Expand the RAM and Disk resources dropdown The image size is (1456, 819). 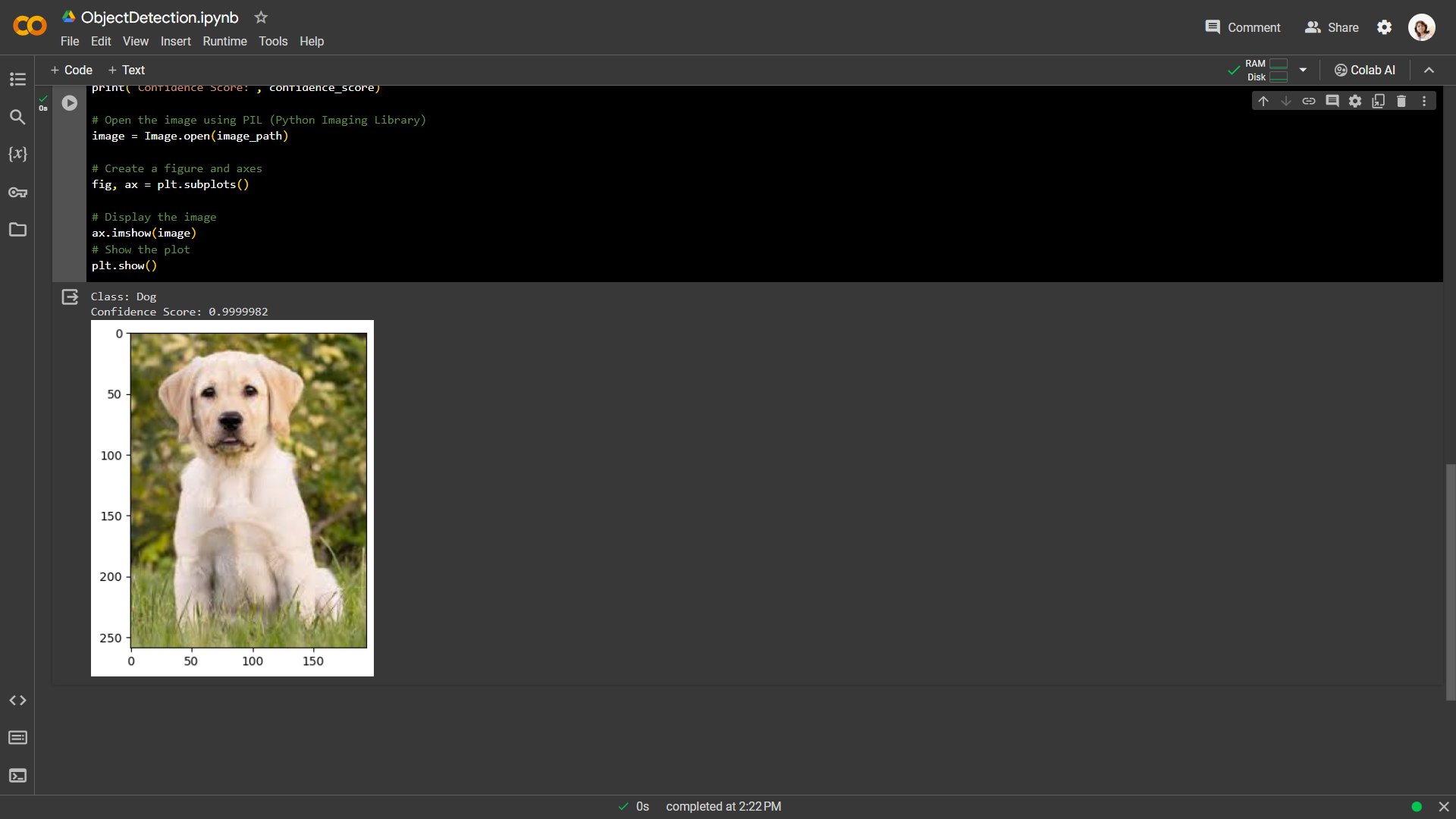click(x=1301, y=69)
